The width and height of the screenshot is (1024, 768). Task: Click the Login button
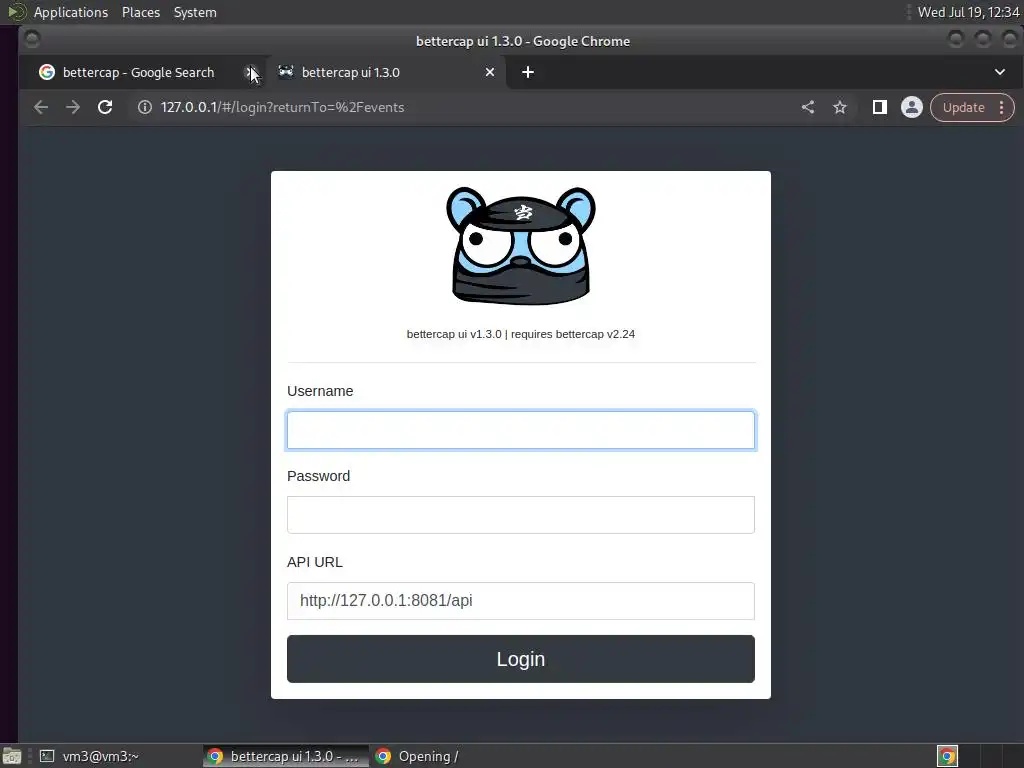[520, 659]
